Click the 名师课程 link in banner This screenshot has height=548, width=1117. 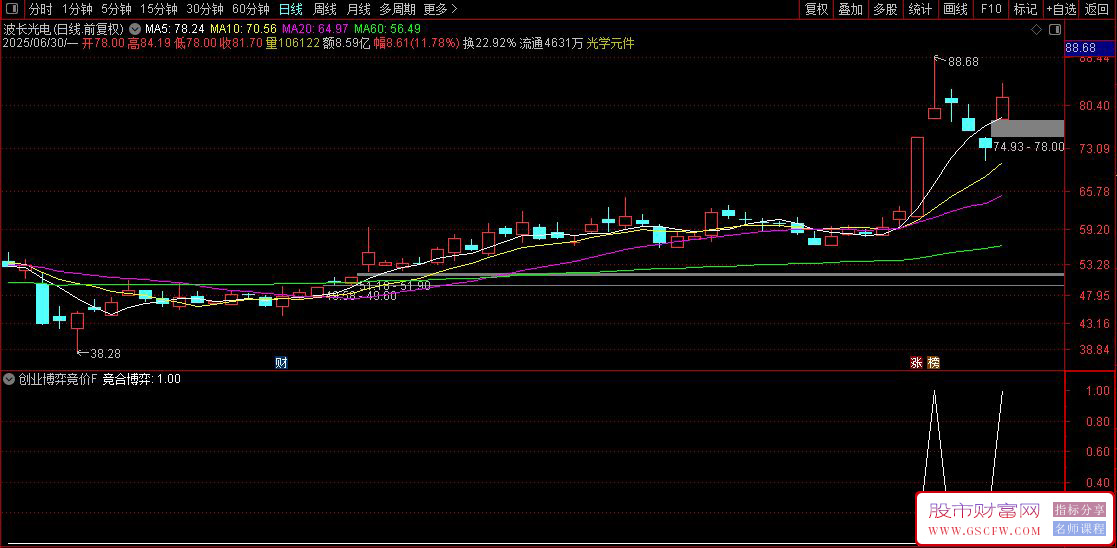pyautogui.click(x=1080, y=529)
